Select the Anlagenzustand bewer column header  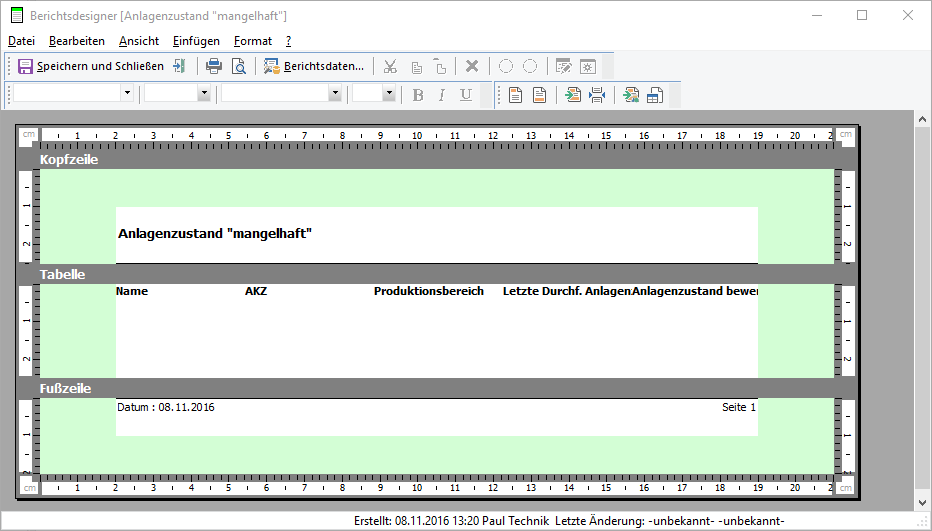click(x=695, y=291)
